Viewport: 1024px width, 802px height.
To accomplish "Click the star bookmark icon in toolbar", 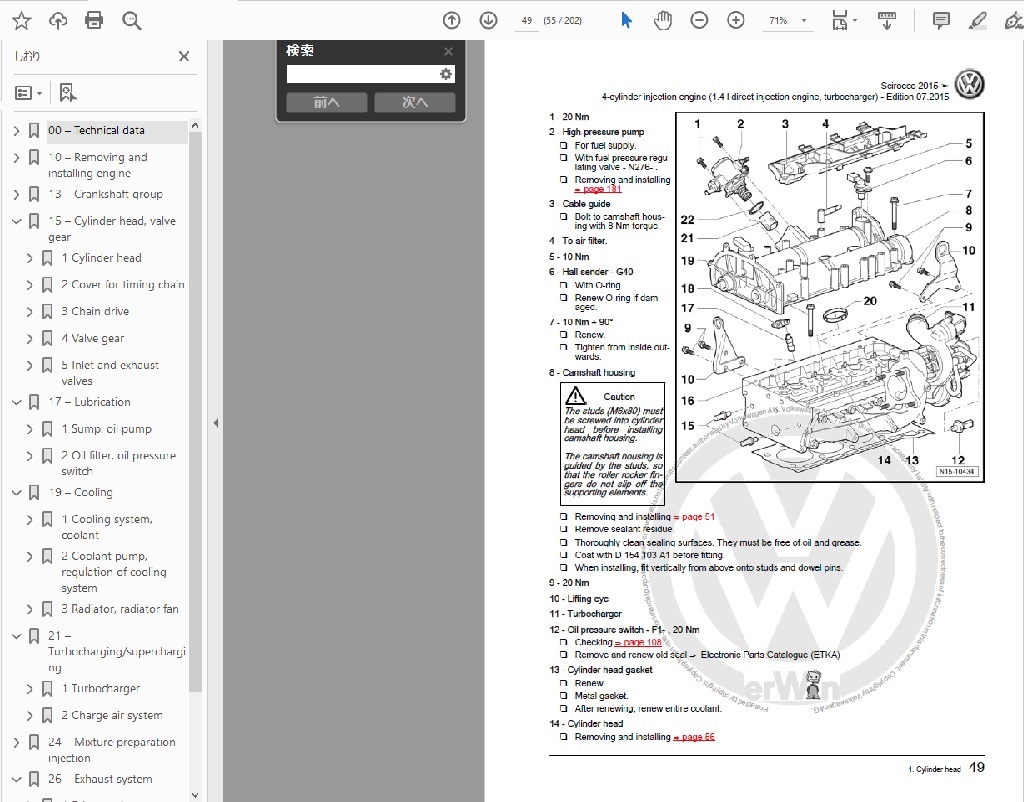I will pyautogui.click(x=22, y=21).
